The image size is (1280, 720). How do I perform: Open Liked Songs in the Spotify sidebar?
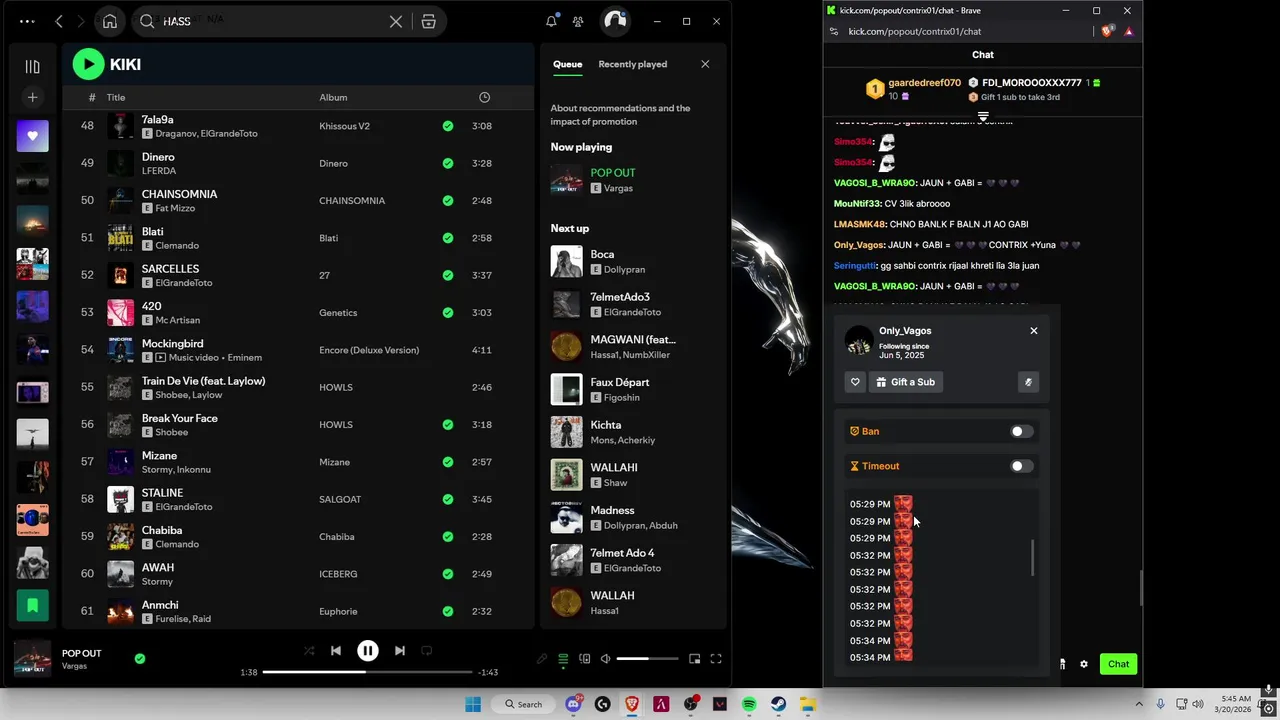pos(32,136)
